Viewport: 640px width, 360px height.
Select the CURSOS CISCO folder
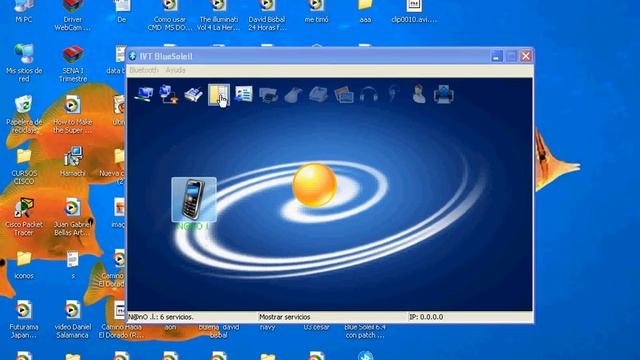[x=24, y=167]
